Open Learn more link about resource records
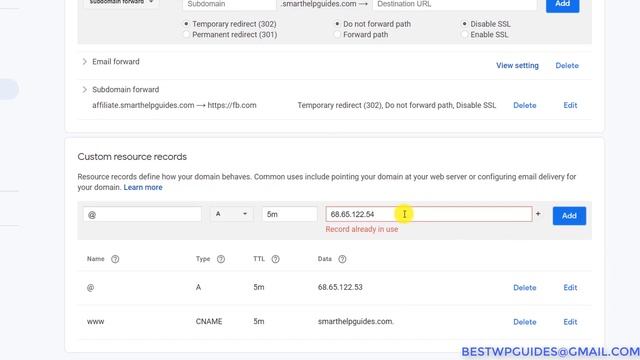This screenshot has width=640, height=360. 143,187
